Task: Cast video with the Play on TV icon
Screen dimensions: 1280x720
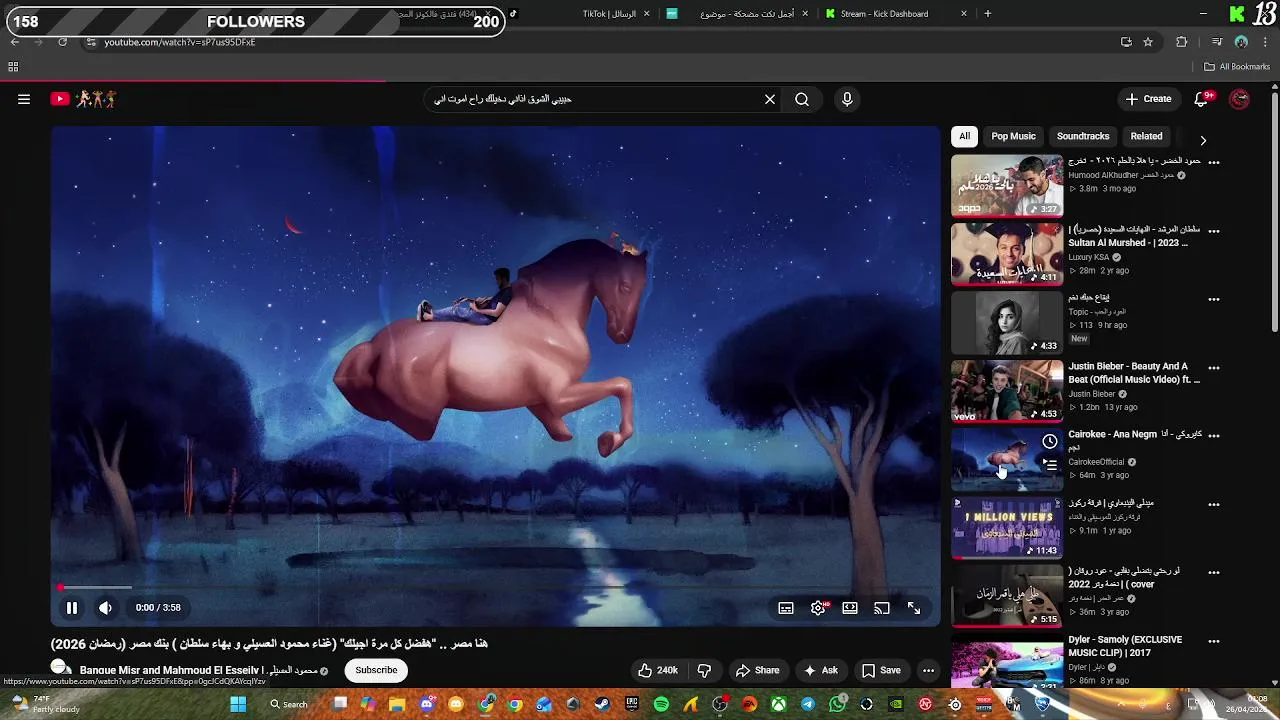Action: pos(882,608)
